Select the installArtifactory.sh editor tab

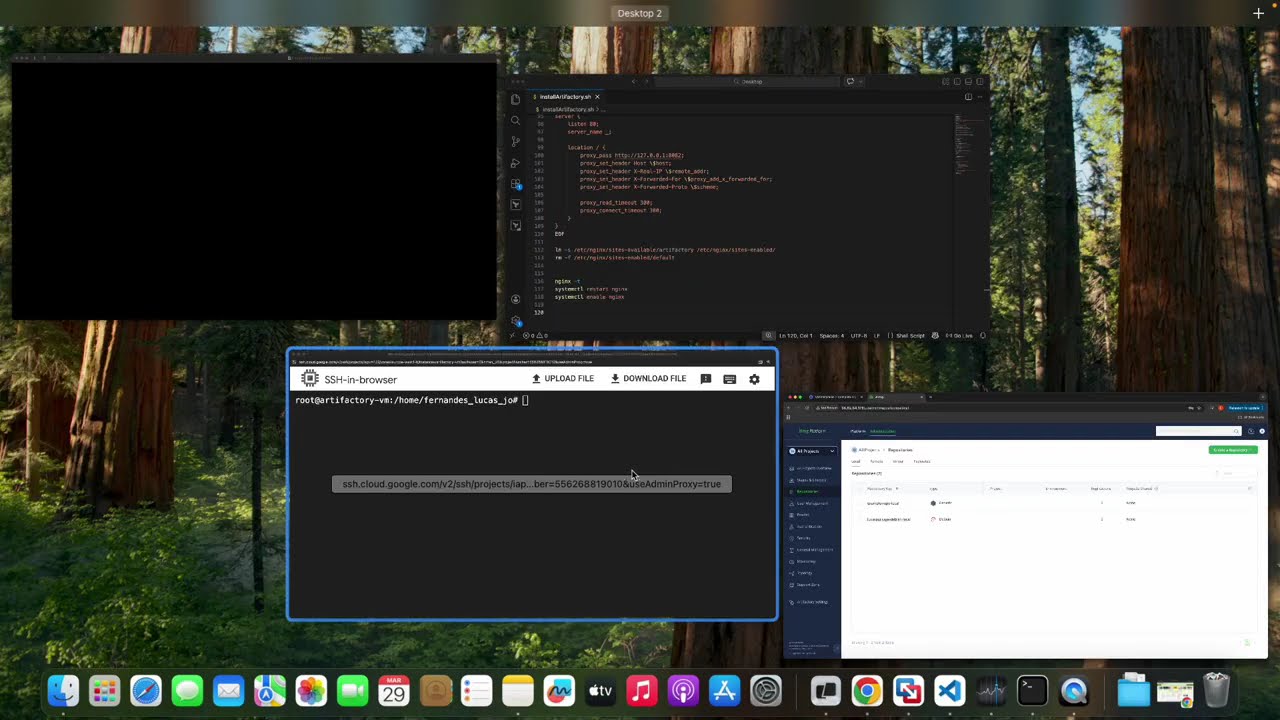564,97
